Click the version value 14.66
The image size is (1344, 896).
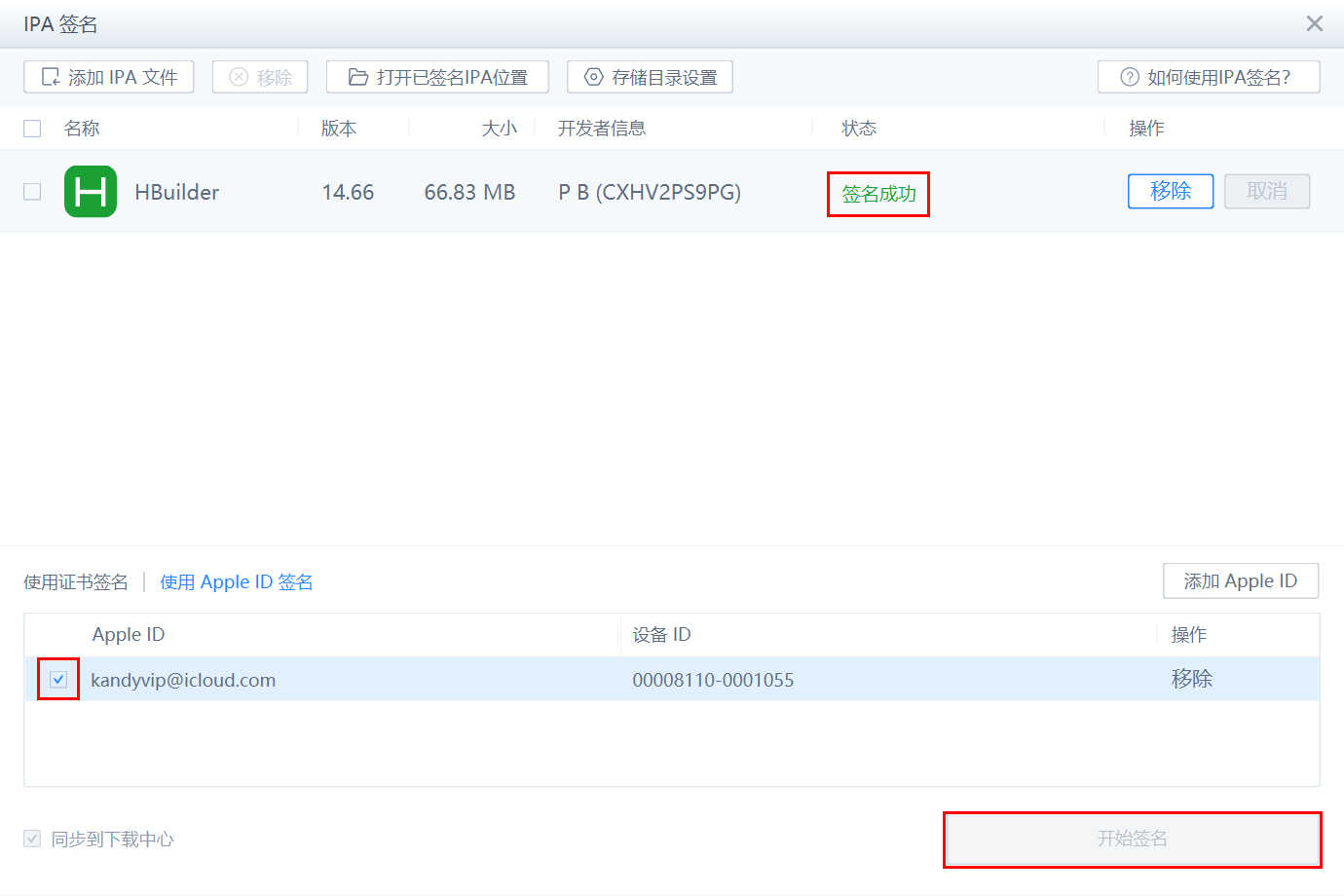(x=348, y=192)
